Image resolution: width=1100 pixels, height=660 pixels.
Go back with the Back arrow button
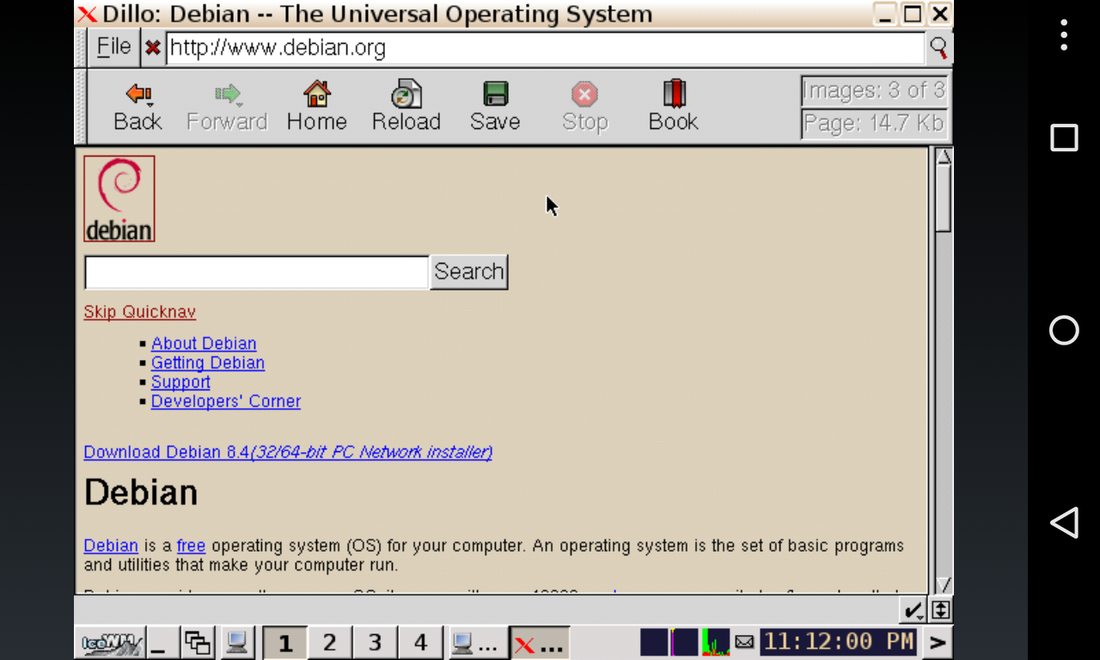[138, 107]
